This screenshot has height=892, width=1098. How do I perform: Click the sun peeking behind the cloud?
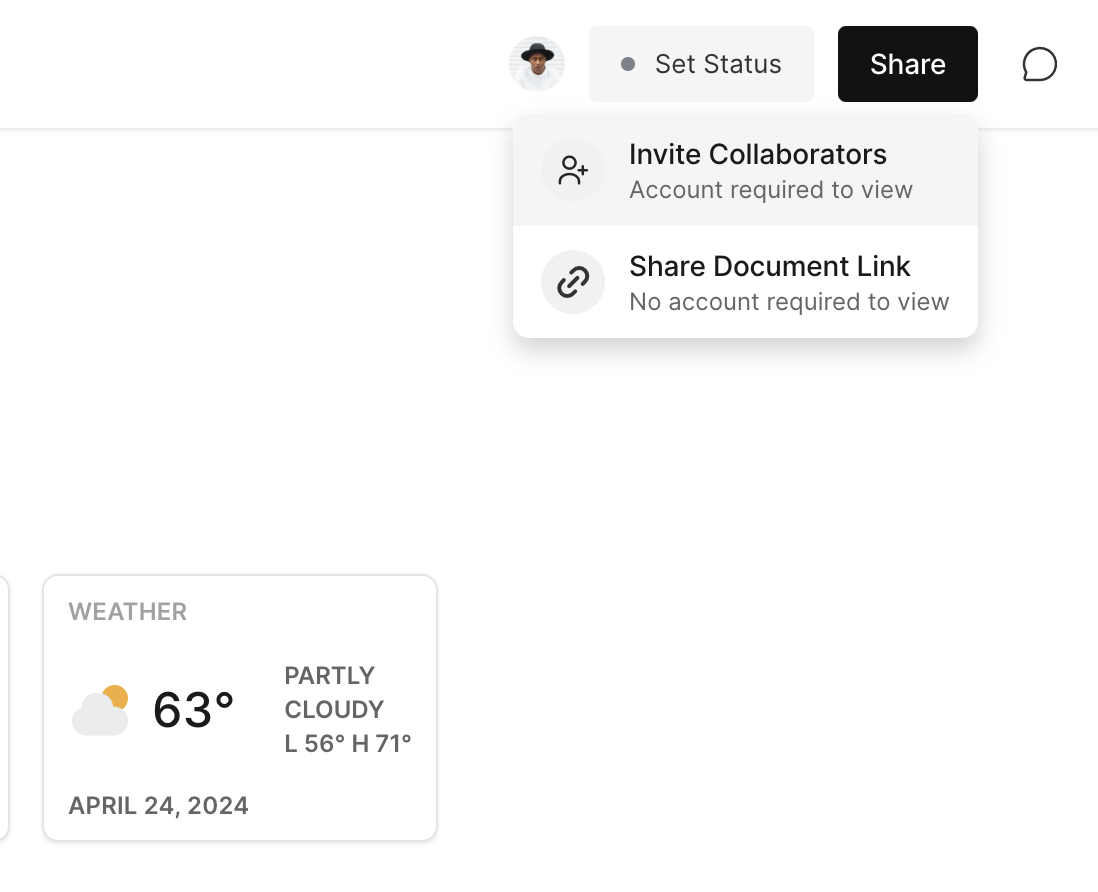click(116, 696)
